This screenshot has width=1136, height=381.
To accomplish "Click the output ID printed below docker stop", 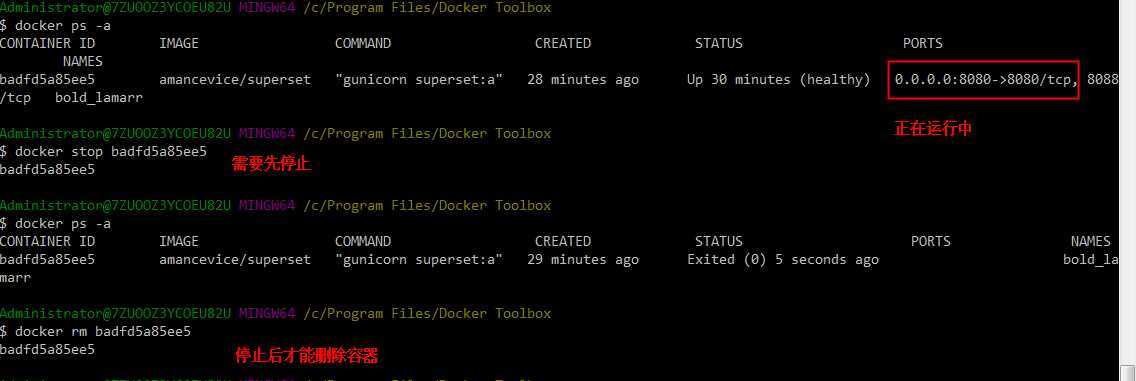I will 47,169.
